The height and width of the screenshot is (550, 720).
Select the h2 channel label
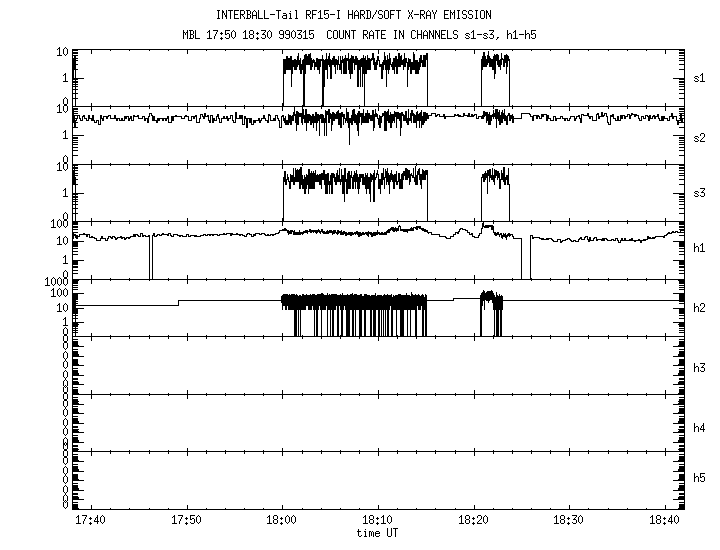701,308
